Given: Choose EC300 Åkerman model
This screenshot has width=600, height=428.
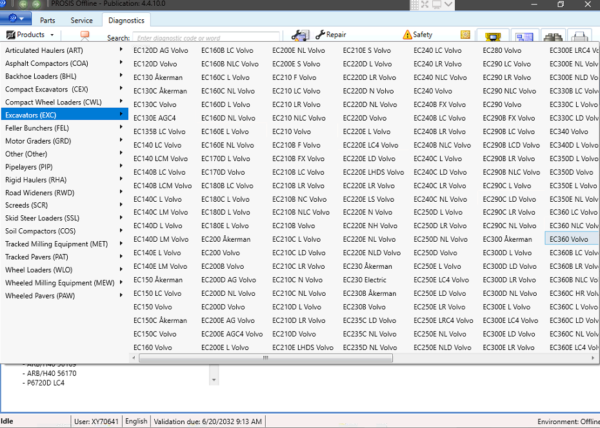Looking at the screenshot, I should tap(507, 239).
